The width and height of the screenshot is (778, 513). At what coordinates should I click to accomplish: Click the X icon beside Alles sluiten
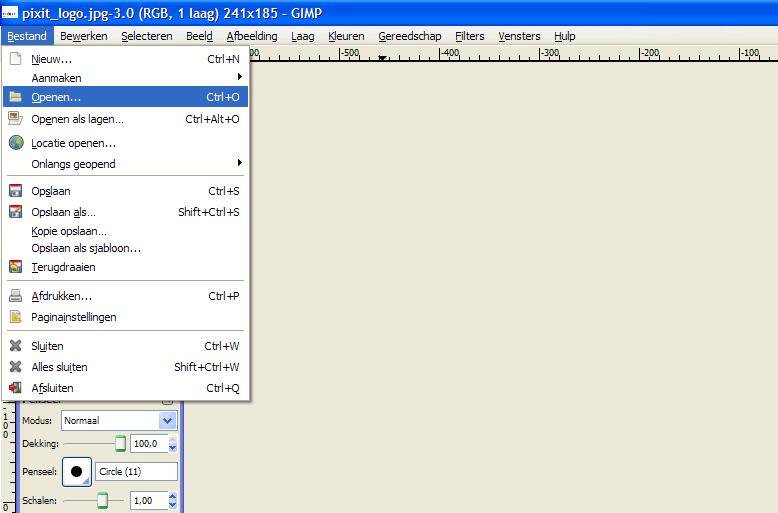[x=15, y=367]
